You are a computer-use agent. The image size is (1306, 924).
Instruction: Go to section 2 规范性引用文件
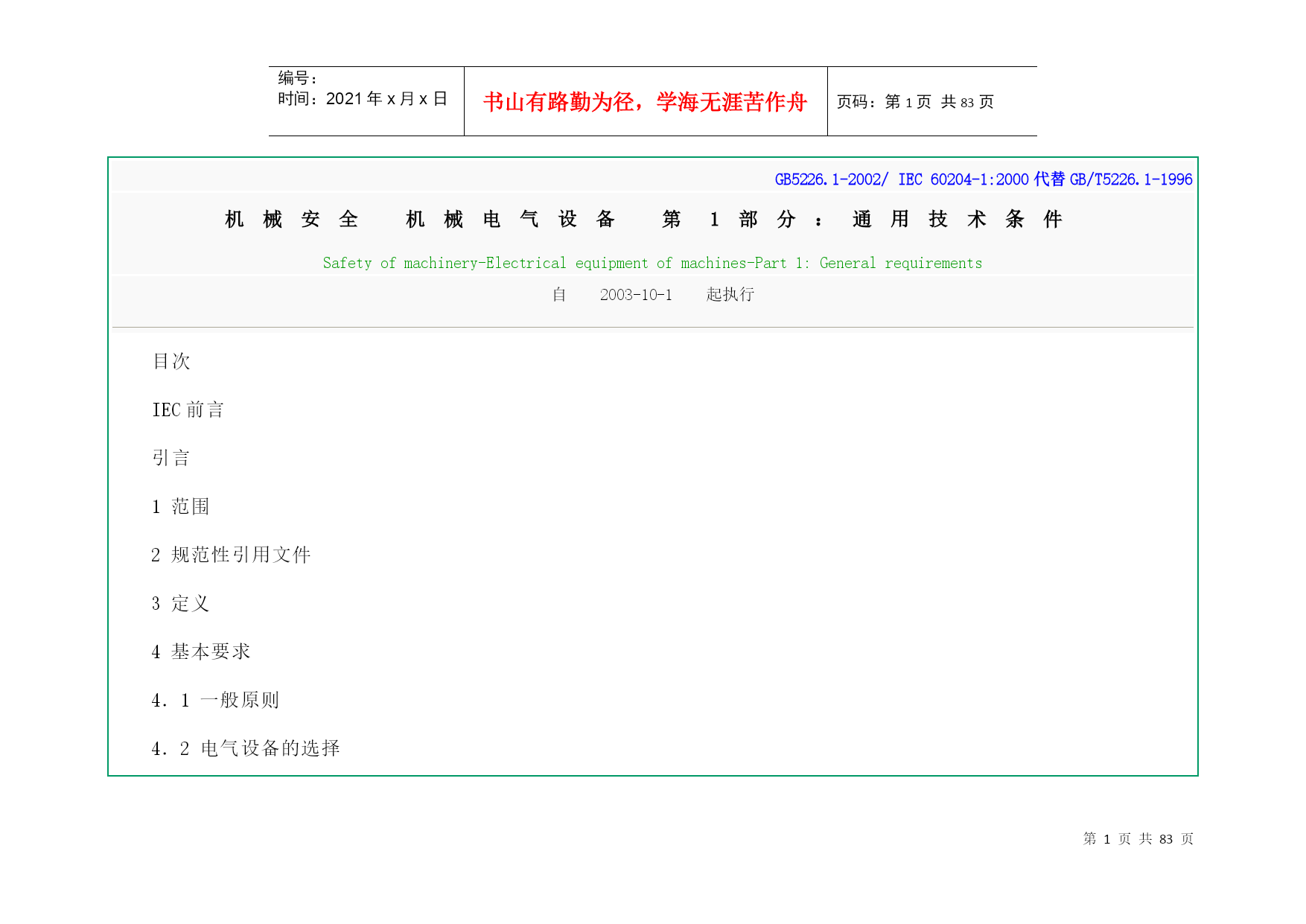click(231, 555)
